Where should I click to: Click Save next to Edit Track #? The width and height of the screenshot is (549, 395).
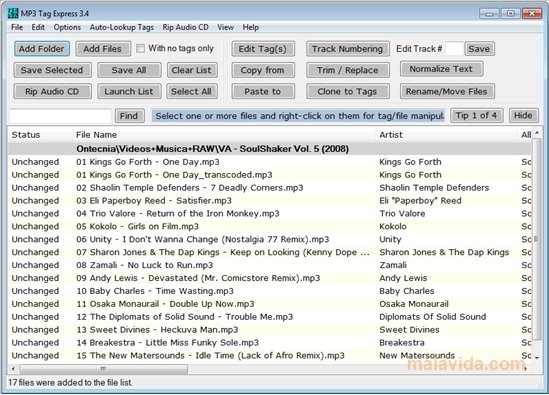(x=479, y=49)
